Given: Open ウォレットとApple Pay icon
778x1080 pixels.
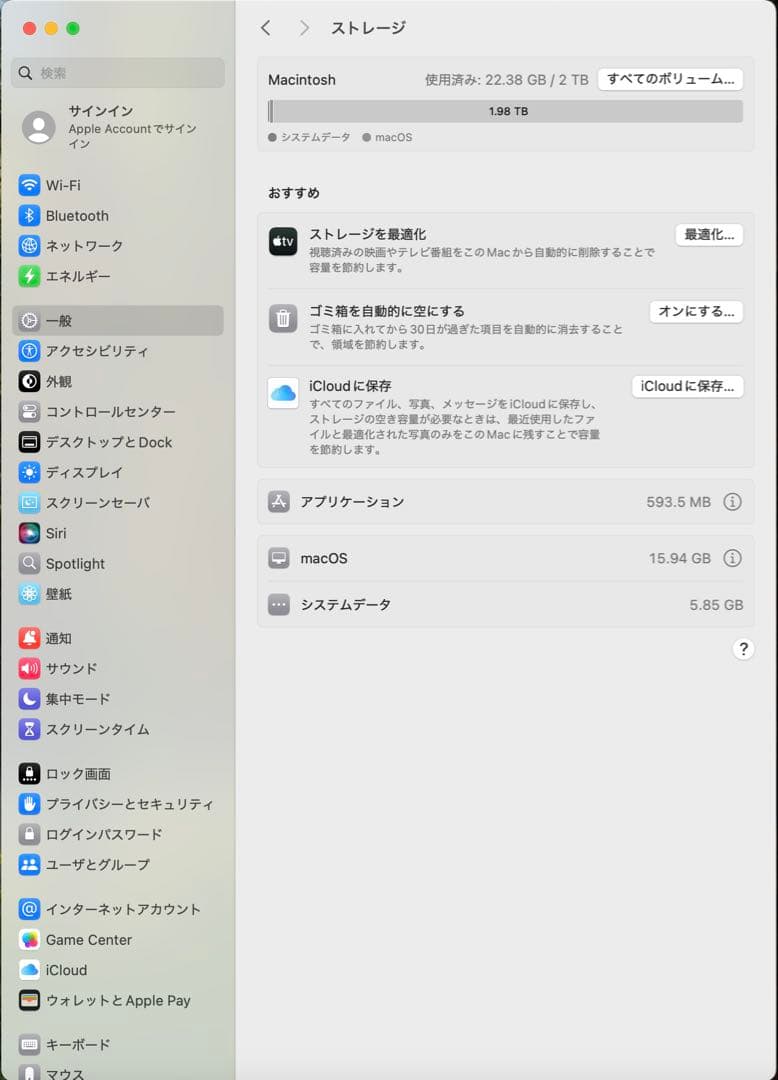Looking at the screenshot, I should (29, 1001).
